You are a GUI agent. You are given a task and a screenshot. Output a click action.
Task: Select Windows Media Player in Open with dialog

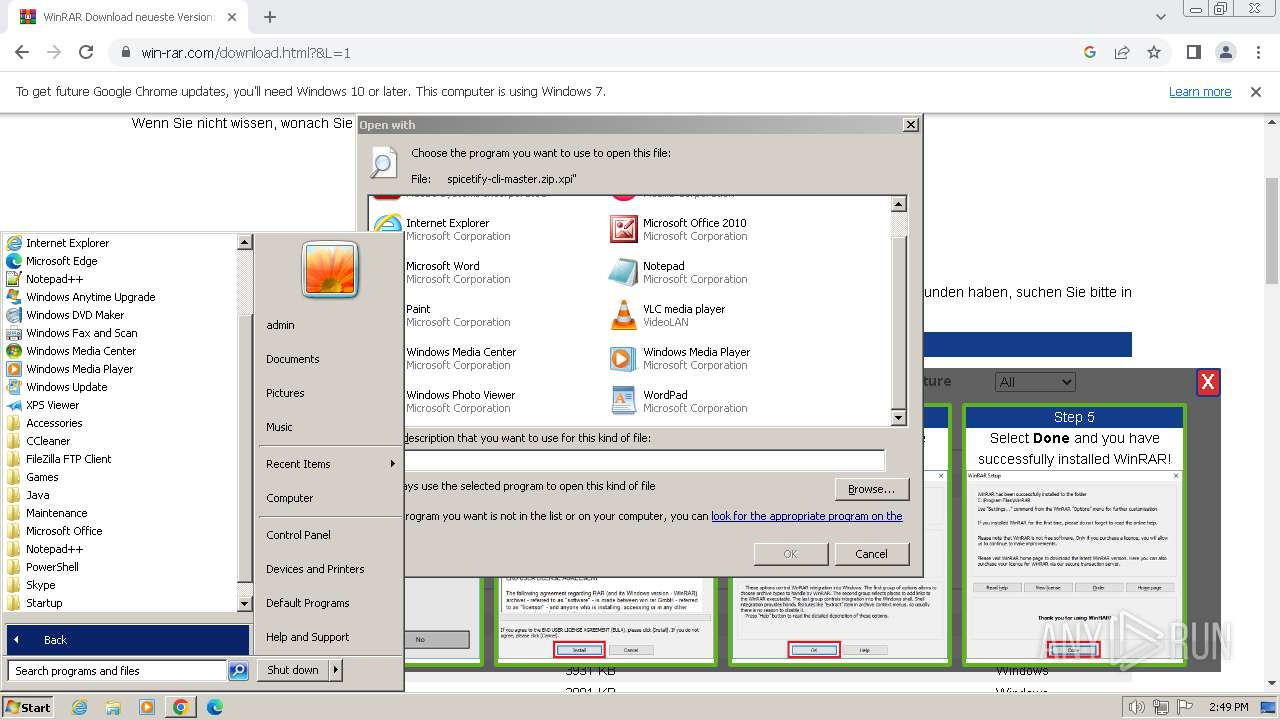[681, 358]
